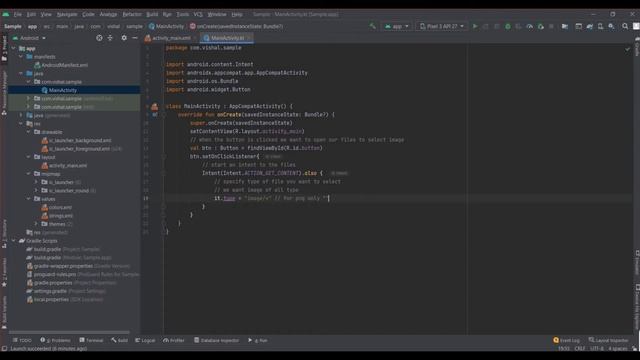This screenshot has height=360, width=640.
Task: Click the MainActivity breadcrumb in navigation bar
Action: coord(167,26)
